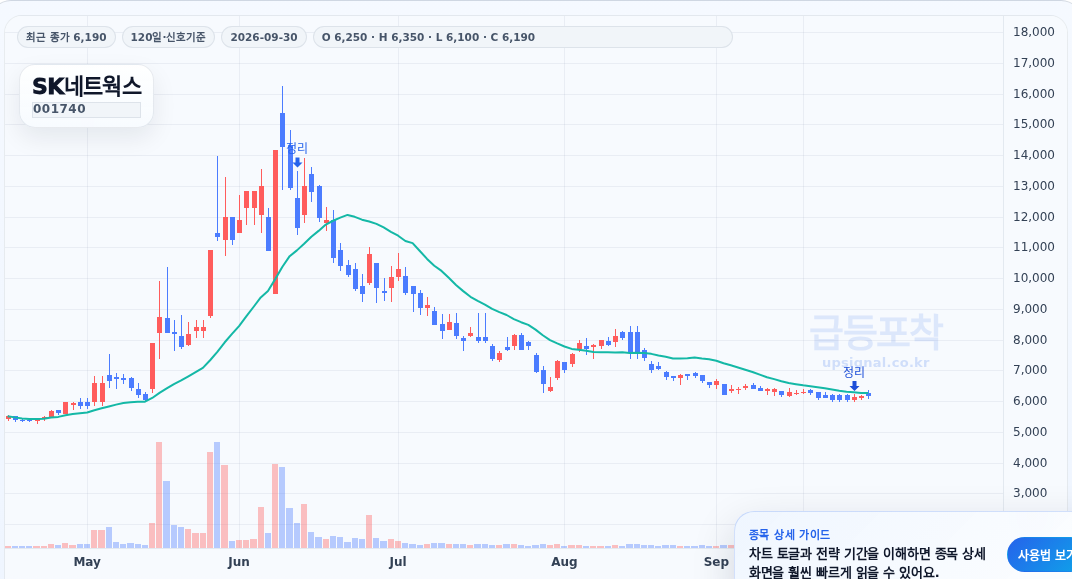Click the 종목 상세 가이드 heading
The image size is (1072, 579).
click(x=789, y=535)
